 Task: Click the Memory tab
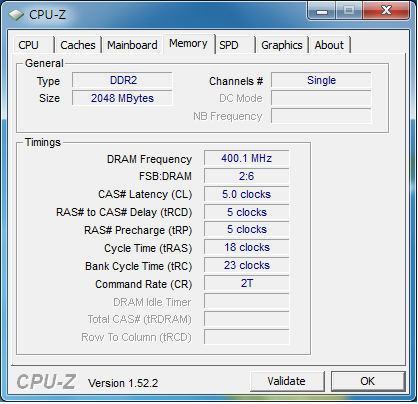pos(188,43)
